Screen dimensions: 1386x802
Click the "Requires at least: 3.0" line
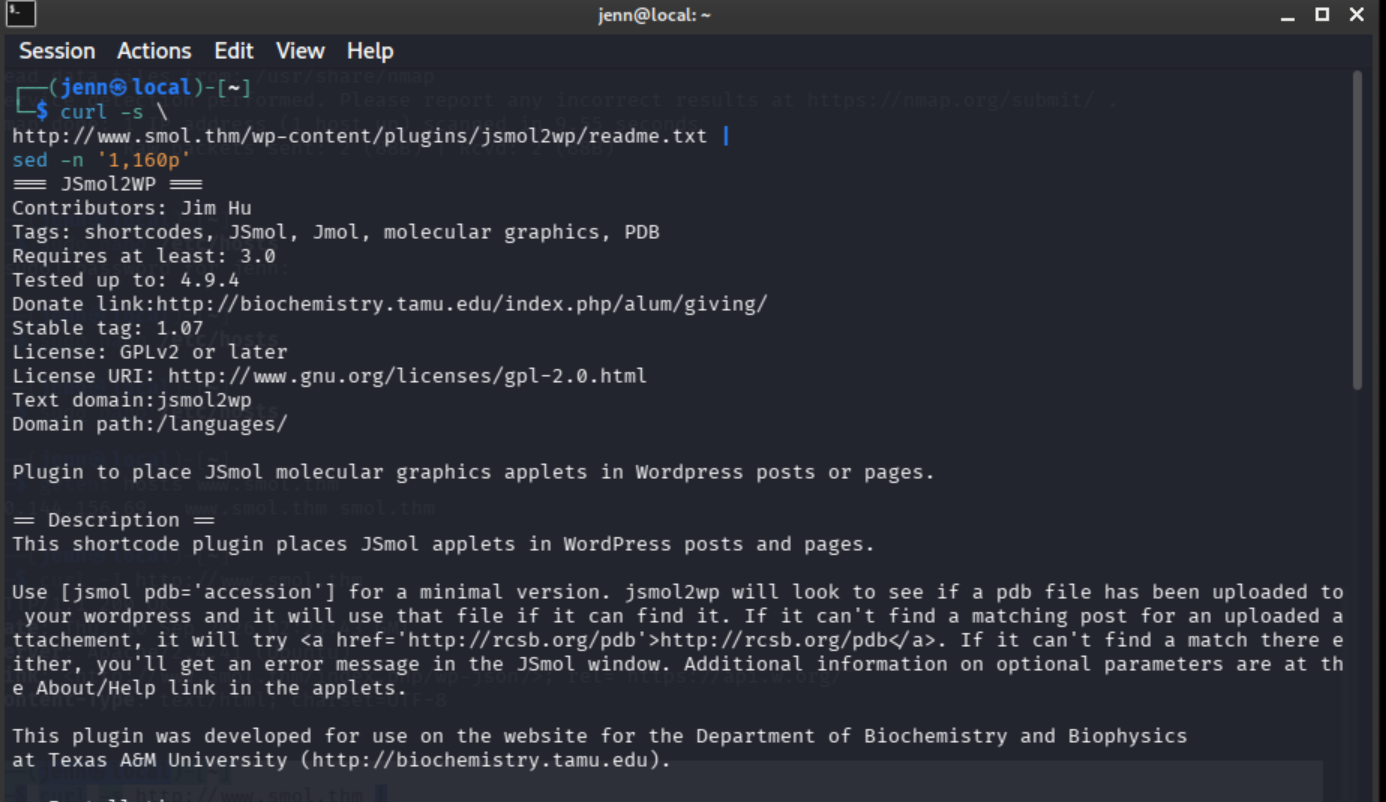point(144,256)
